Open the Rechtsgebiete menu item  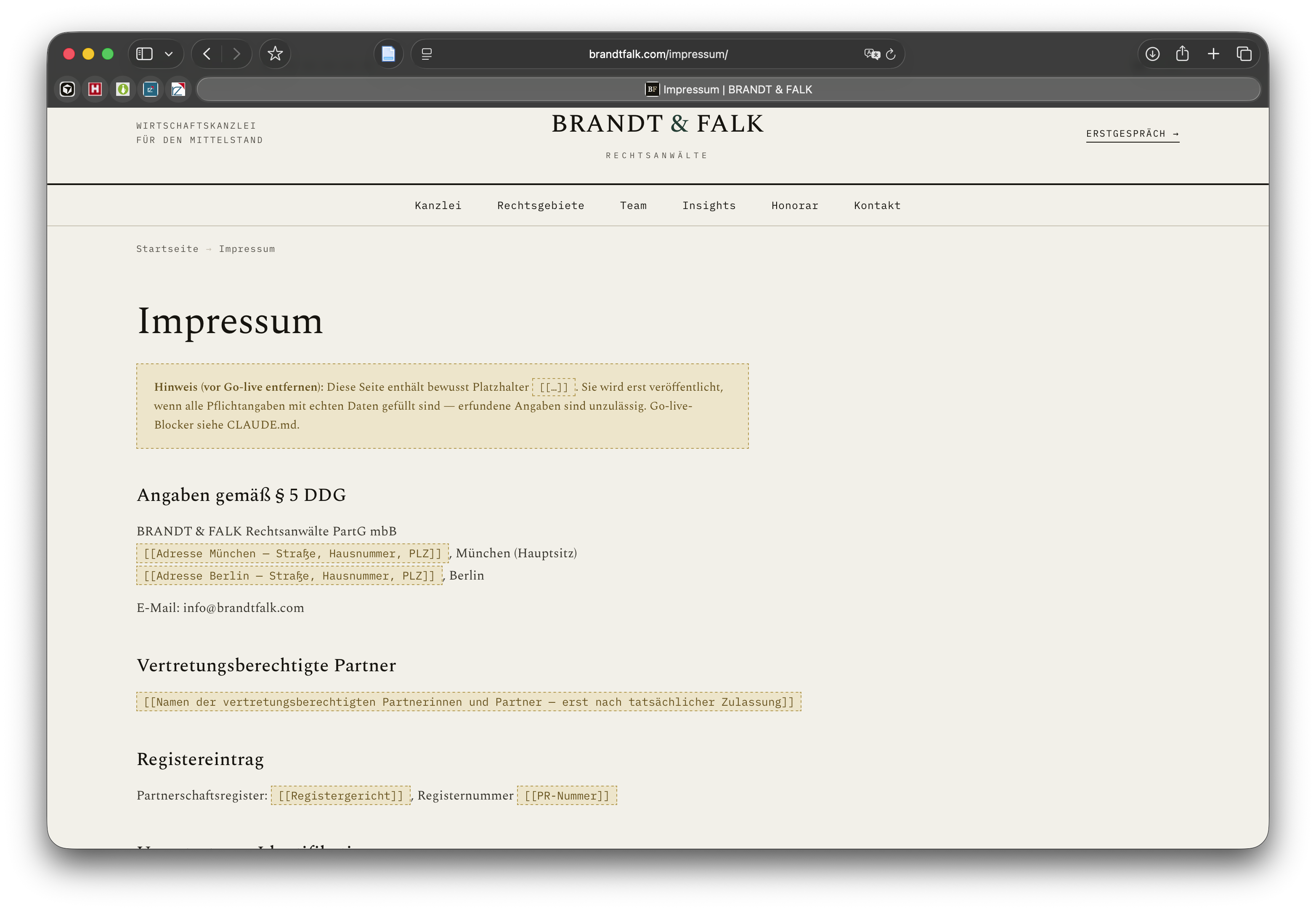tap(541, 206)
